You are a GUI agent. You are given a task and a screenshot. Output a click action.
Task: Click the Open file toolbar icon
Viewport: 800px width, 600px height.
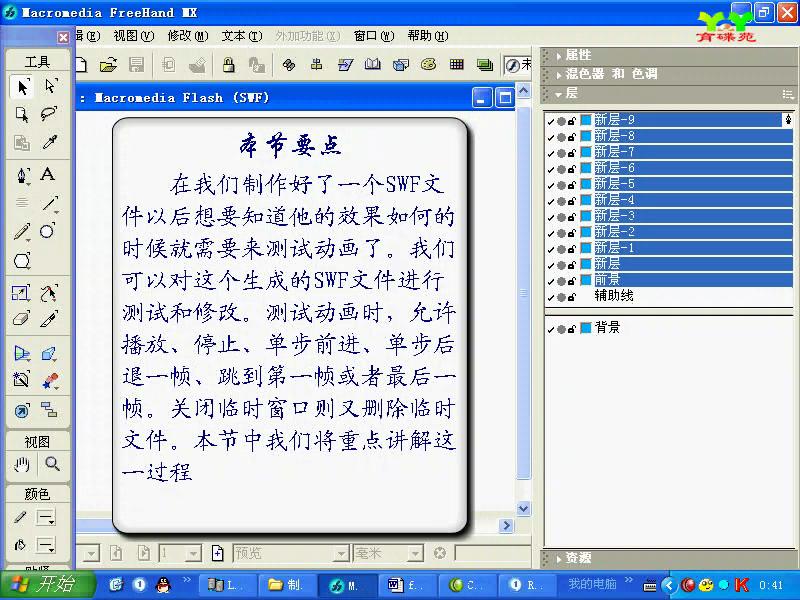coord(108,65)
